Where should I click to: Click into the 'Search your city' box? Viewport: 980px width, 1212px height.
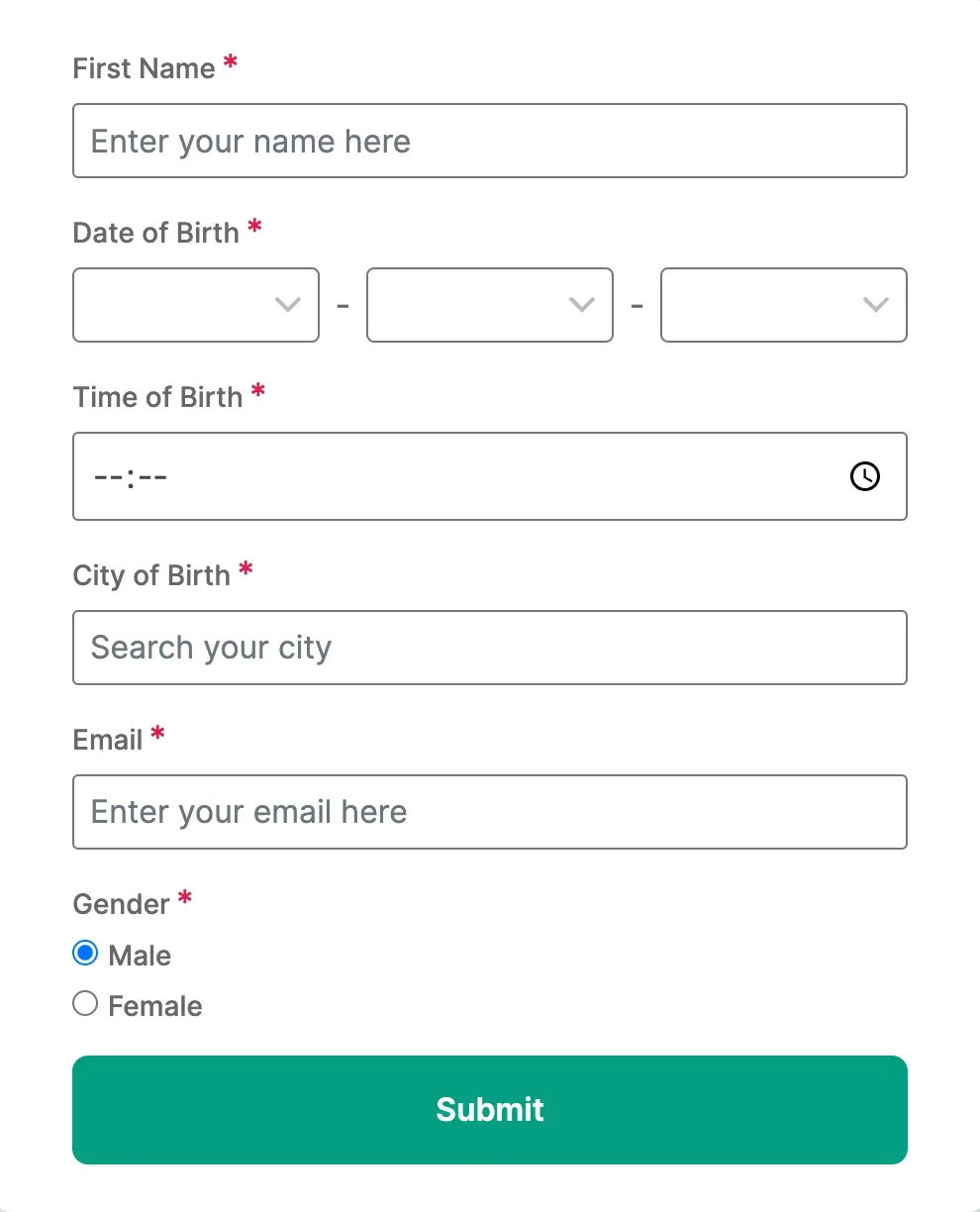click(x=490, y=648)
